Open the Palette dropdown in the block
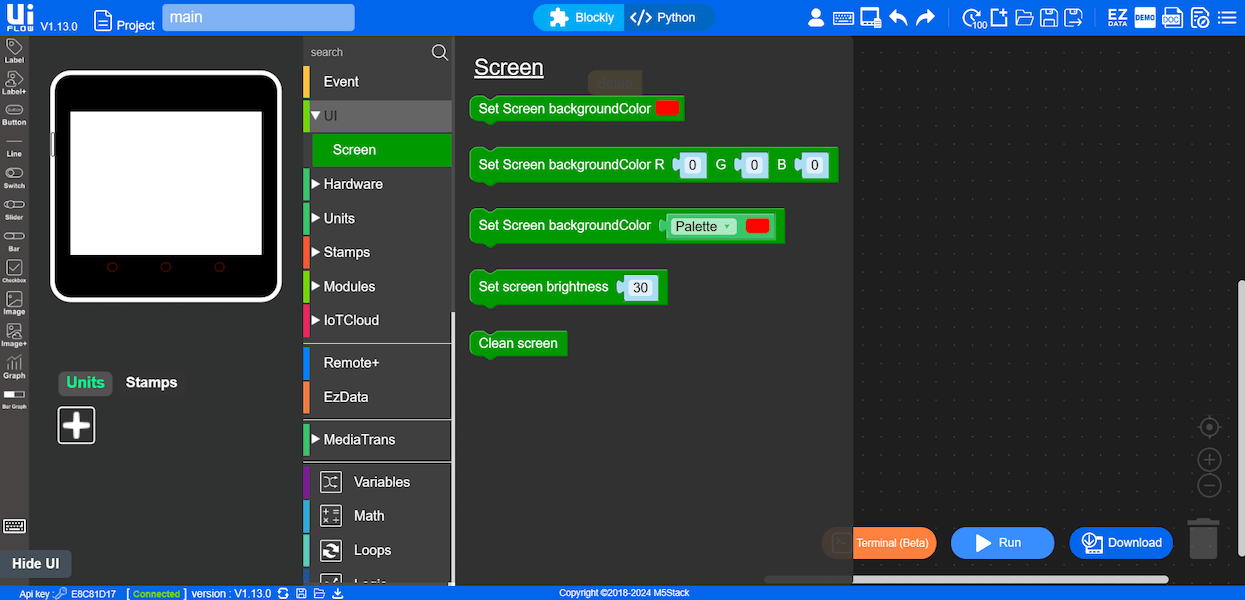The width and height of the screenshot is (1245, 600). click(703, 227)
